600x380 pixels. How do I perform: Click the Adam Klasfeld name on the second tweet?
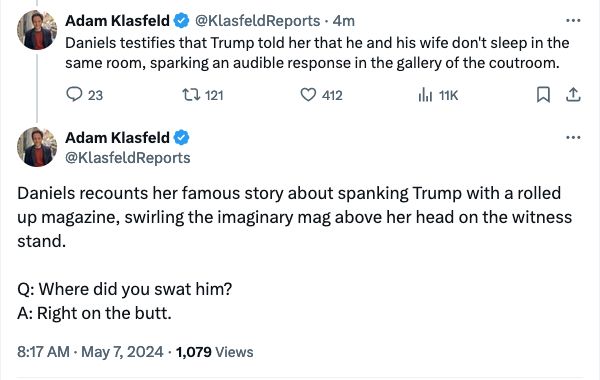(x=117, y=138)
